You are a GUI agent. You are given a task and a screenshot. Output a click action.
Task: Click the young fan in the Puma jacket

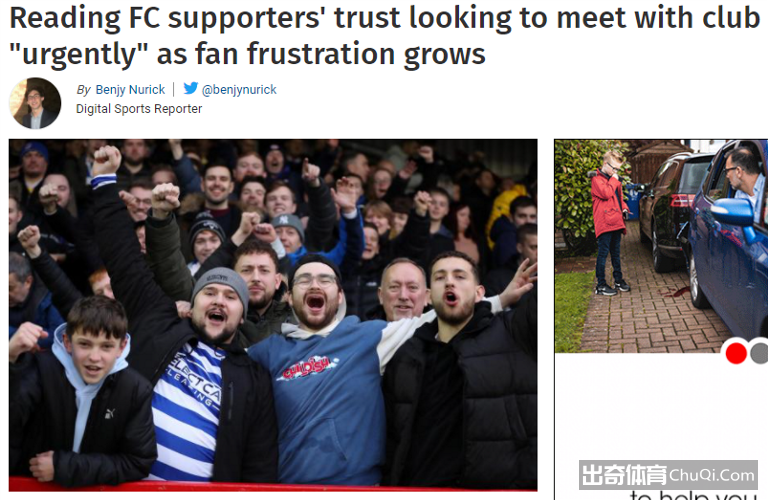(83, 392)
